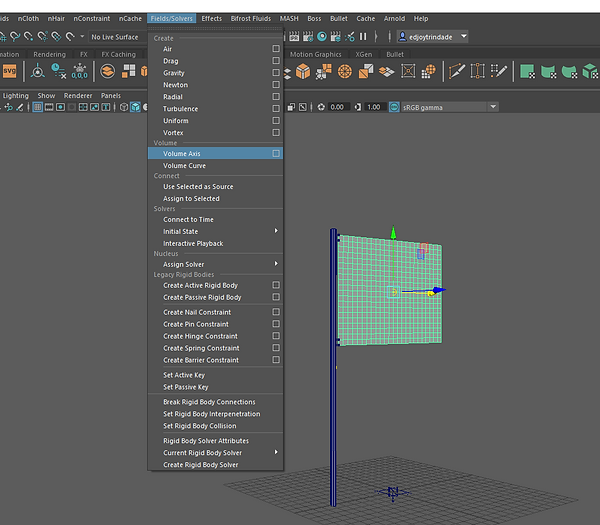Image resolution: width=600 pixels, height=525 pixels.
Task: Click the green flat square shelf icon
Action: pyautogui.click(x=527, y=71)
